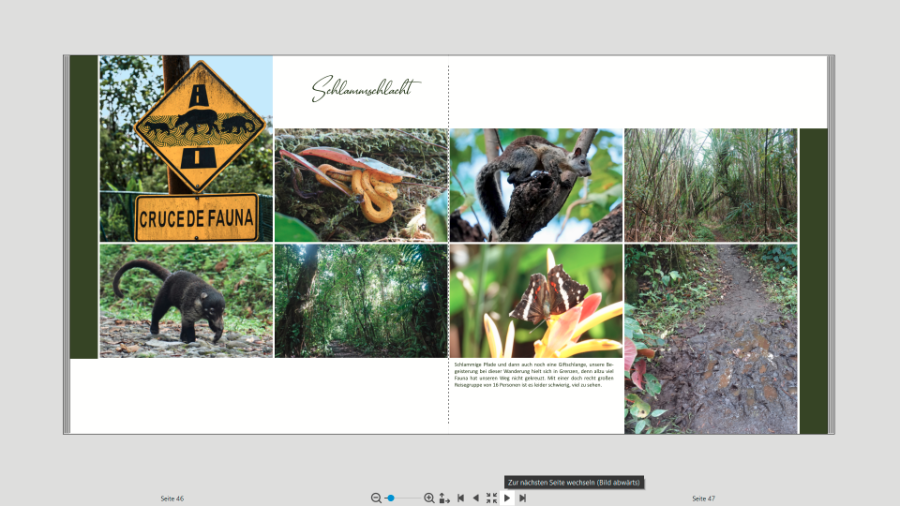Select the Cruce de Fauna sign photo
This screenshot has height=506, width=900.
185,148
